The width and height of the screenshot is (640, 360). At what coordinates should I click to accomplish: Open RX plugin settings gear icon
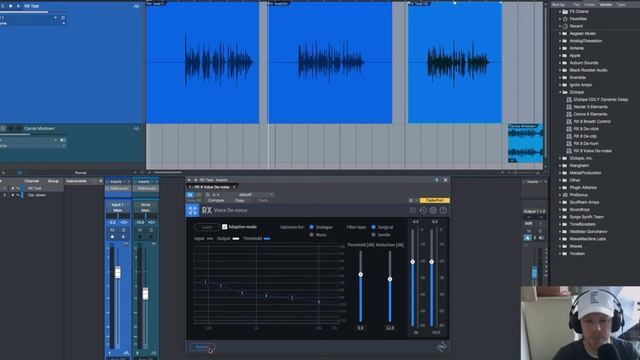pyautogui.click(x=433, y=211)
